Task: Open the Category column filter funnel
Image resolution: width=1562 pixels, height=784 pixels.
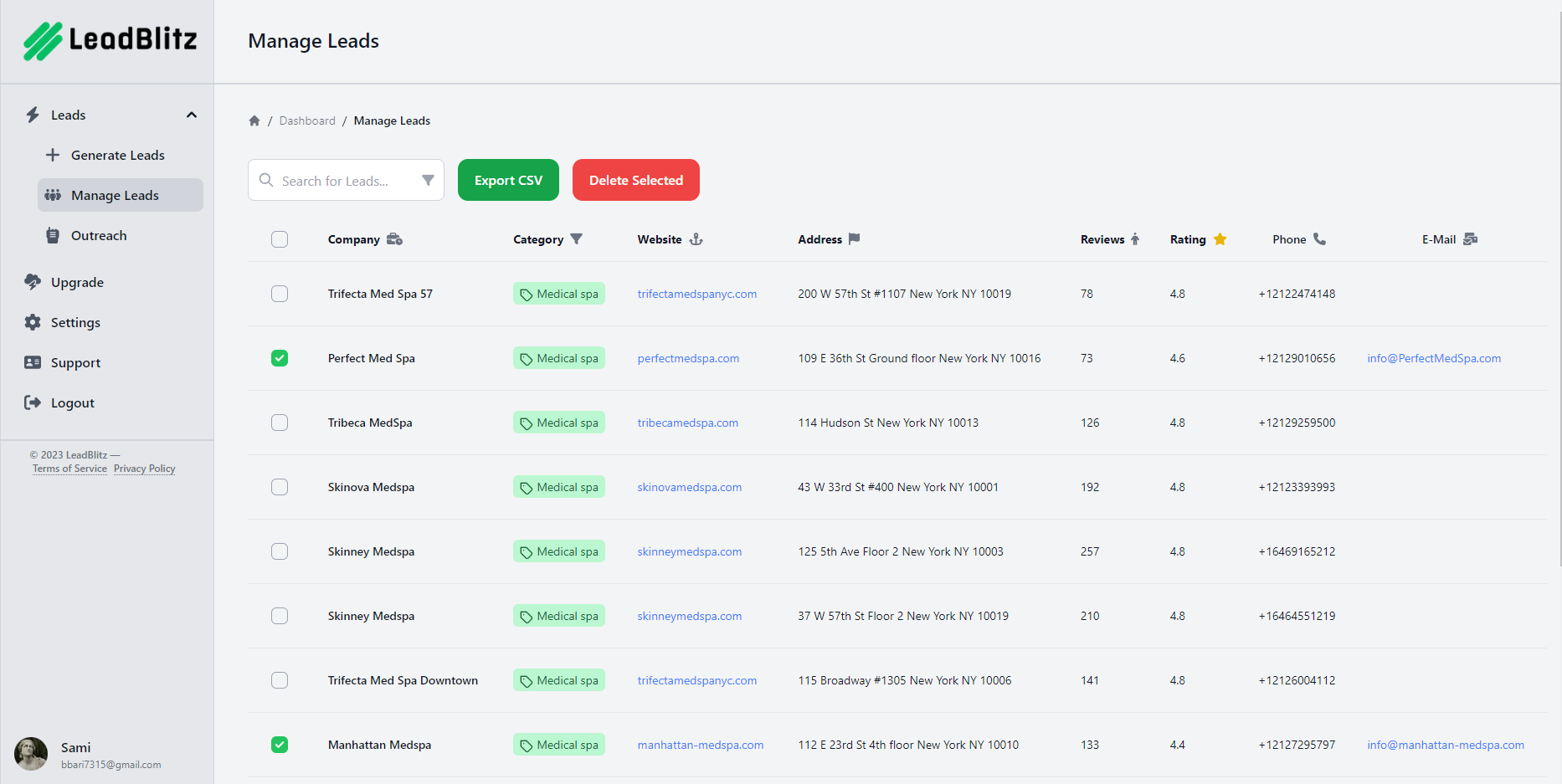Action: [x=576, y=238]
